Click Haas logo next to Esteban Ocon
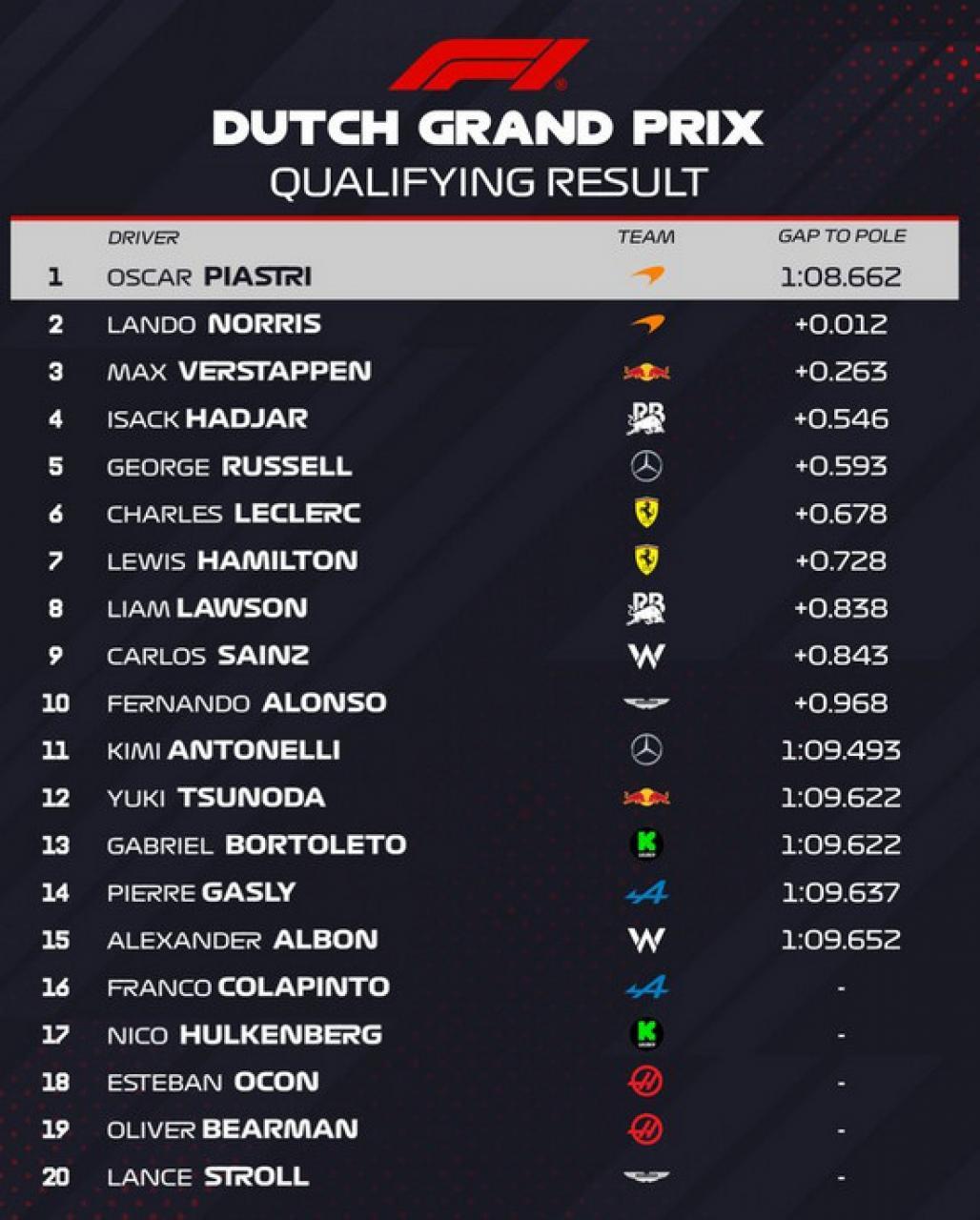Viewport: 980px width, 1220px height. (646, 1082)
